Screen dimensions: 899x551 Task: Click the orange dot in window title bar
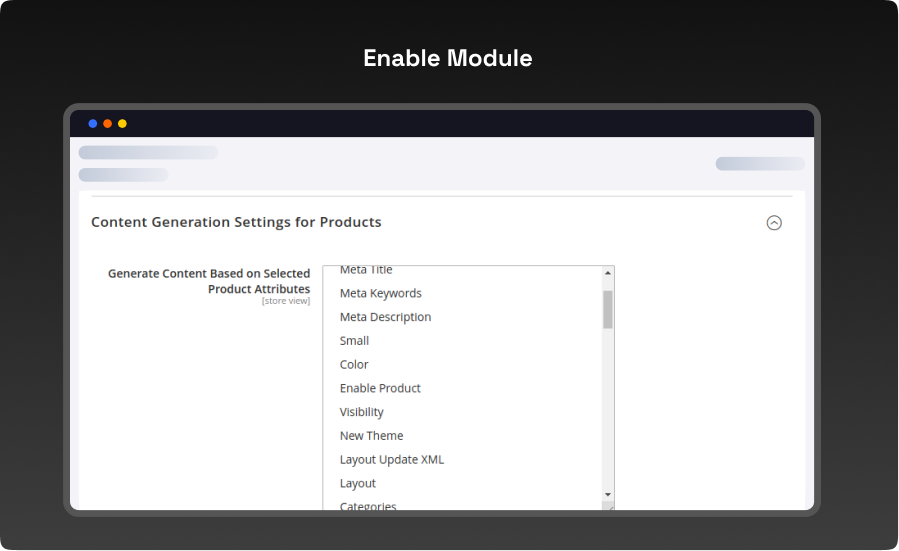pos(108,124)
